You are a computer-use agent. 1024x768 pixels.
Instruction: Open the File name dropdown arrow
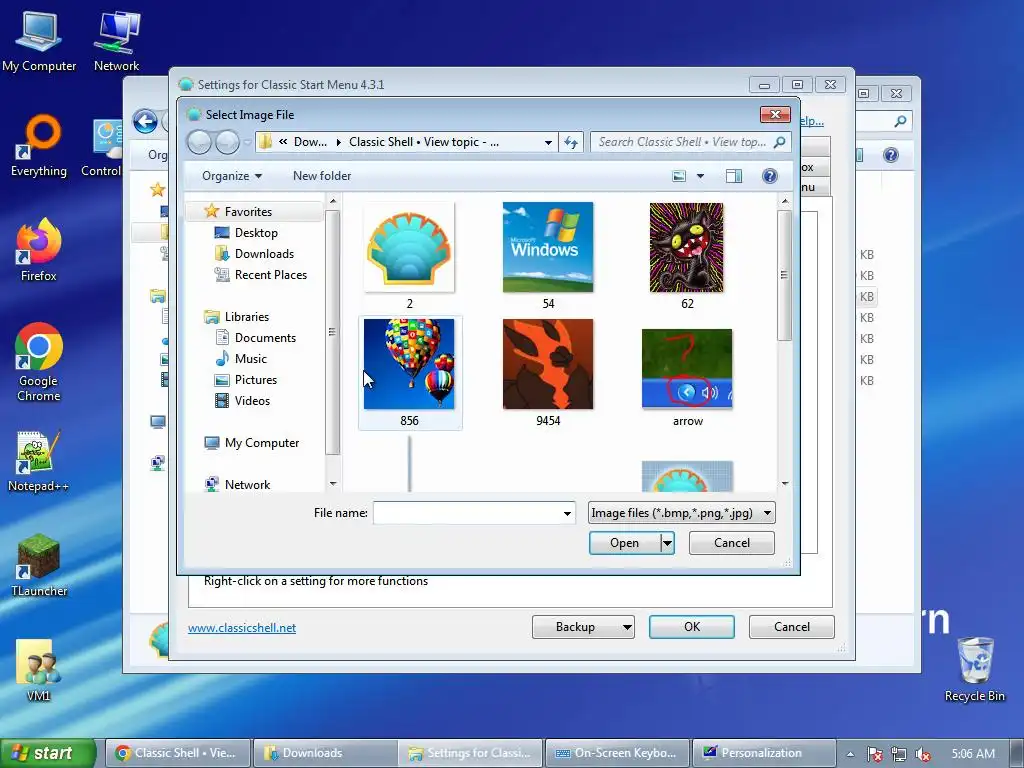click(x=567, y=513)
